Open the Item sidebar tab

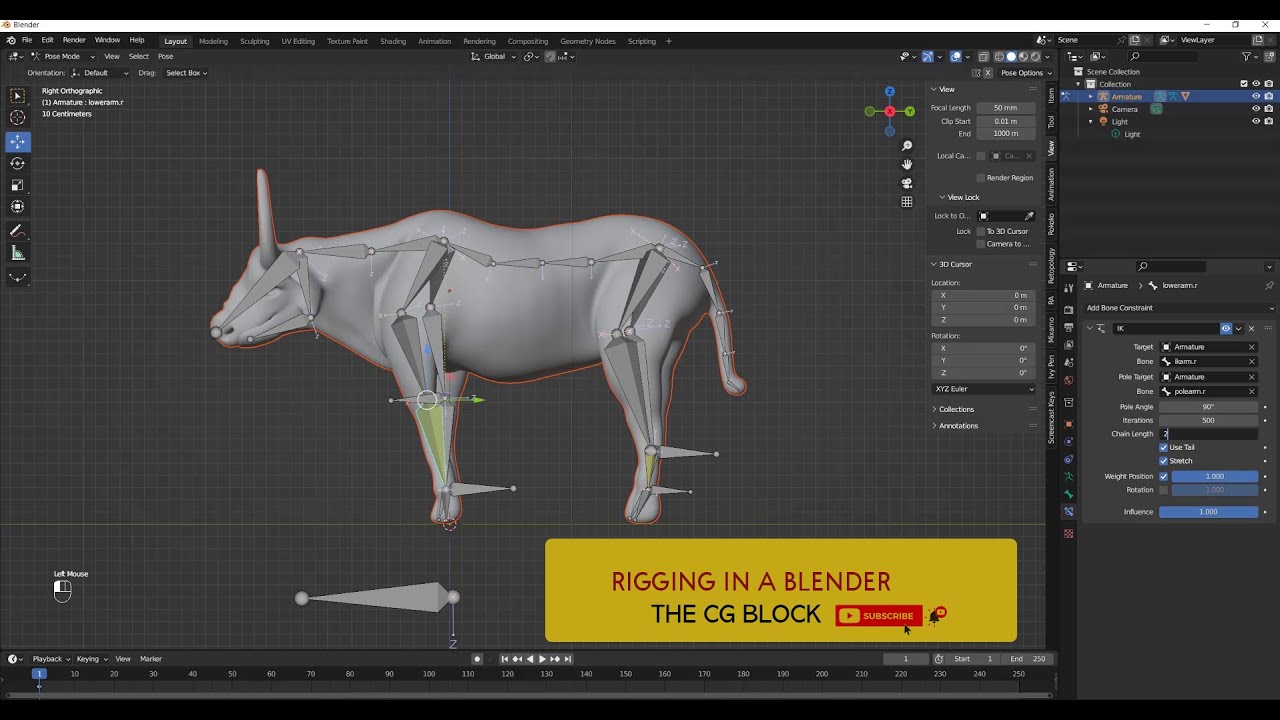click(1051, 95)
